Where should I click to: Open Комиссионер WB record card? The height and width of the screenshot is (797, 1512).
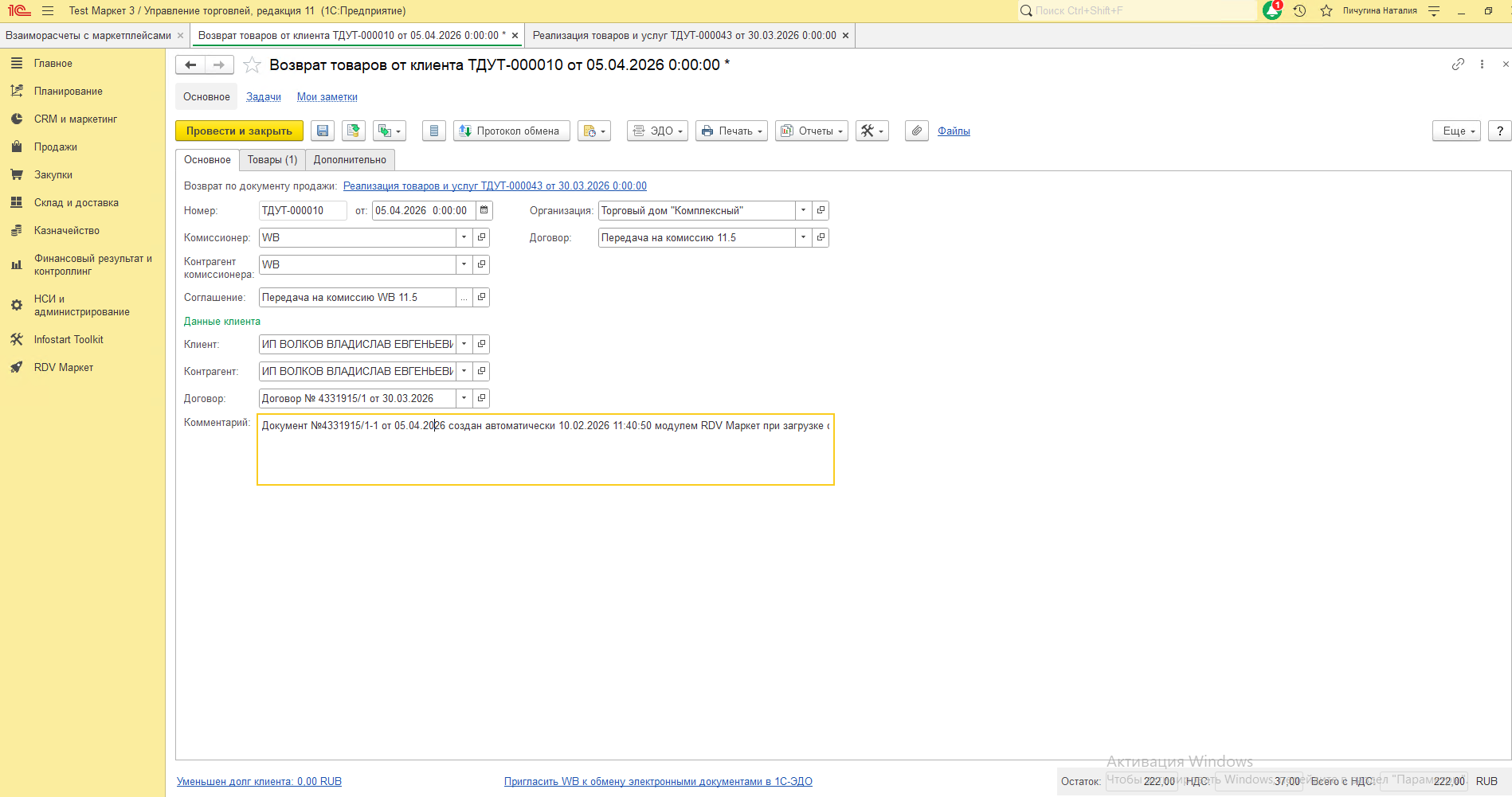(x=481, y=237)
